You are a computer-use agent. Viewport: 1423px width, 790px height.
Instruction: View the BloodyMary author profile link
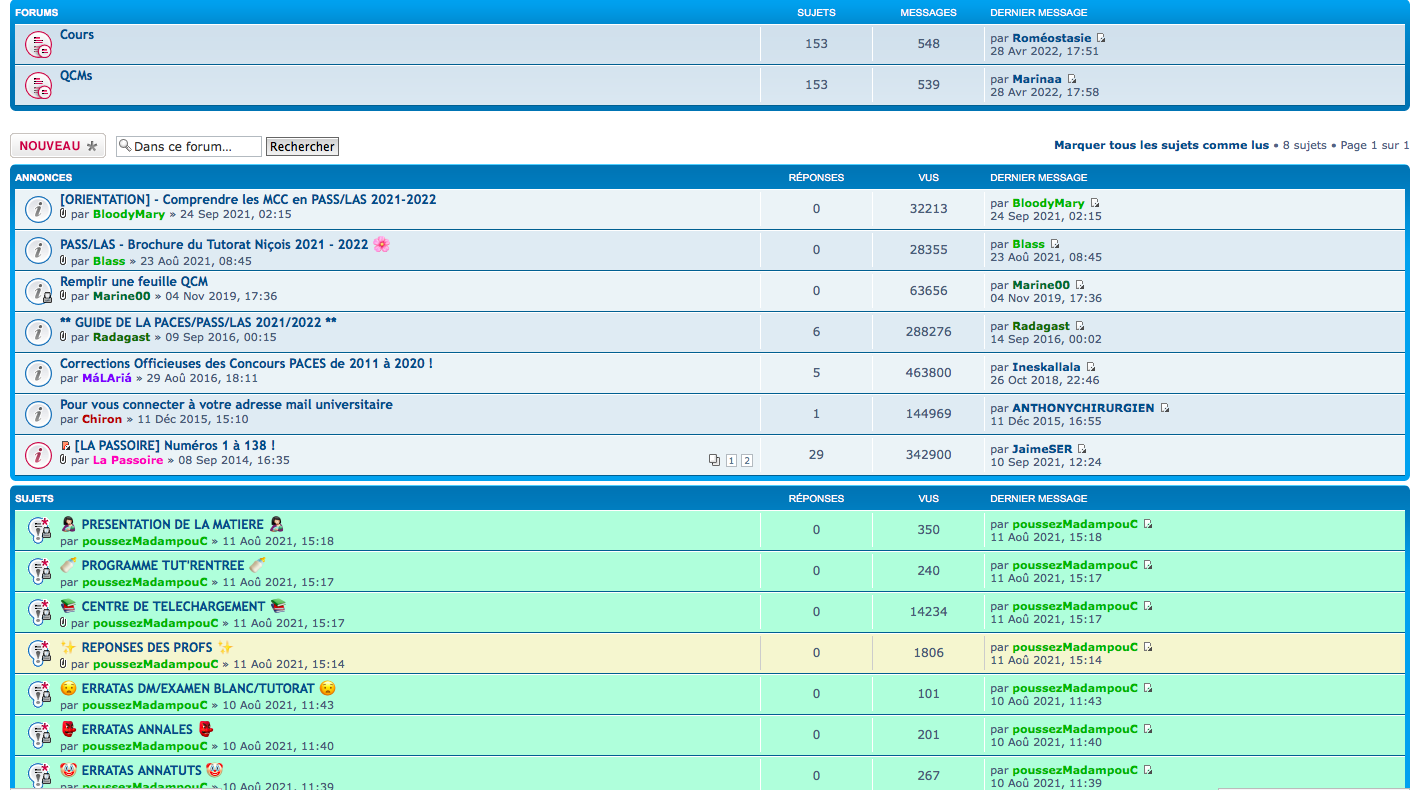pos(129,214)
